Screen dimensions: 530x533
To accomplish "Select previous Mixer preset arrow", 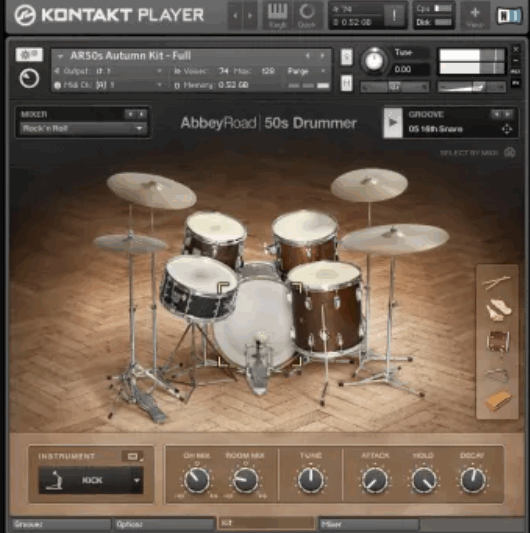I will pyautogui.click(x=130, y=114).
